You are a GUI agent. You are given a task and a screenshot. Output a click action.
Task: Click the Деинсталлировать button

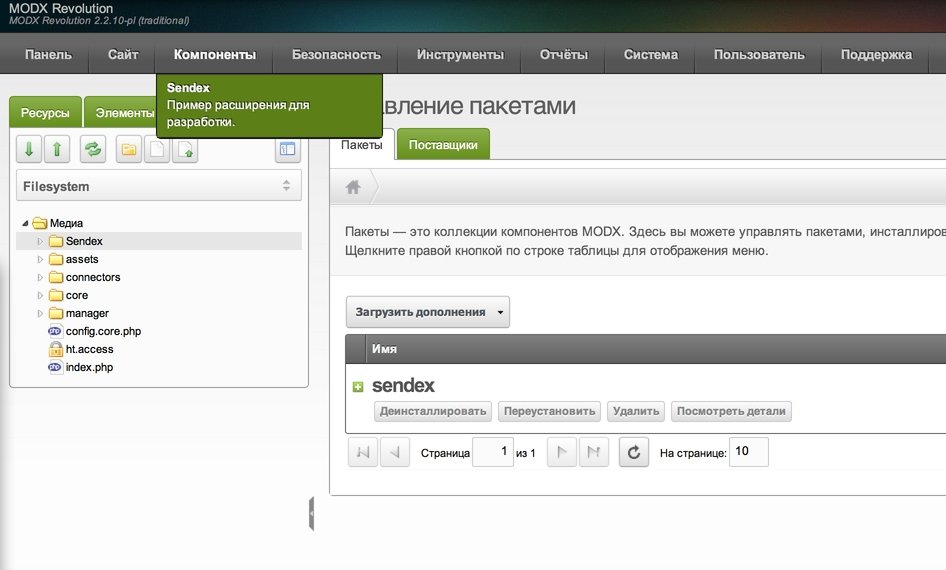click(433, 411)
